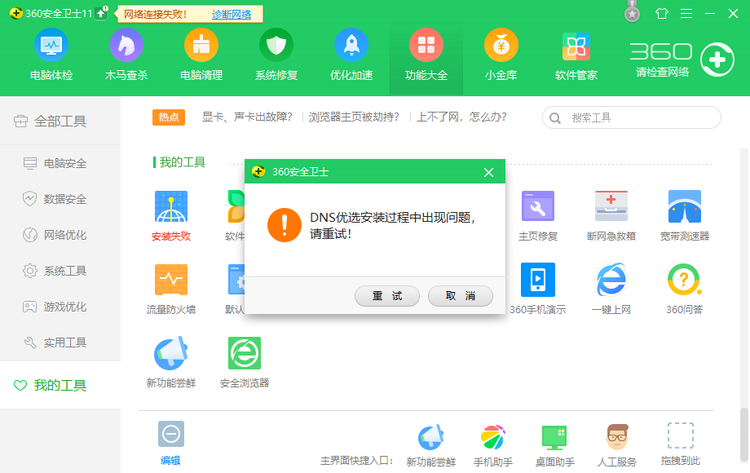The image size is (750, 473).
Task: Click the 360 login plus circle
Action: pyautogui.click(x=717, y=60)
